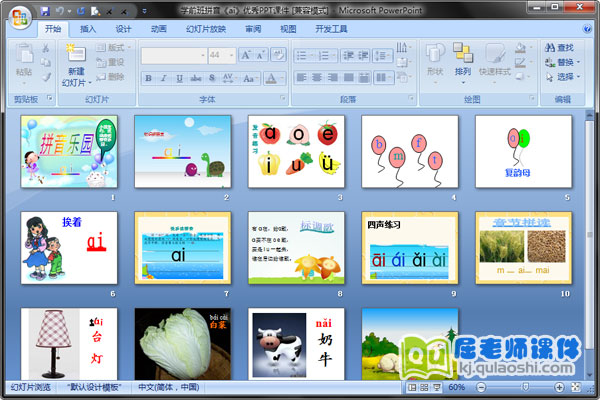Switch to Normal view button in status bar
The height and width of the screenshot is (400, 600).
pos(412,388)
